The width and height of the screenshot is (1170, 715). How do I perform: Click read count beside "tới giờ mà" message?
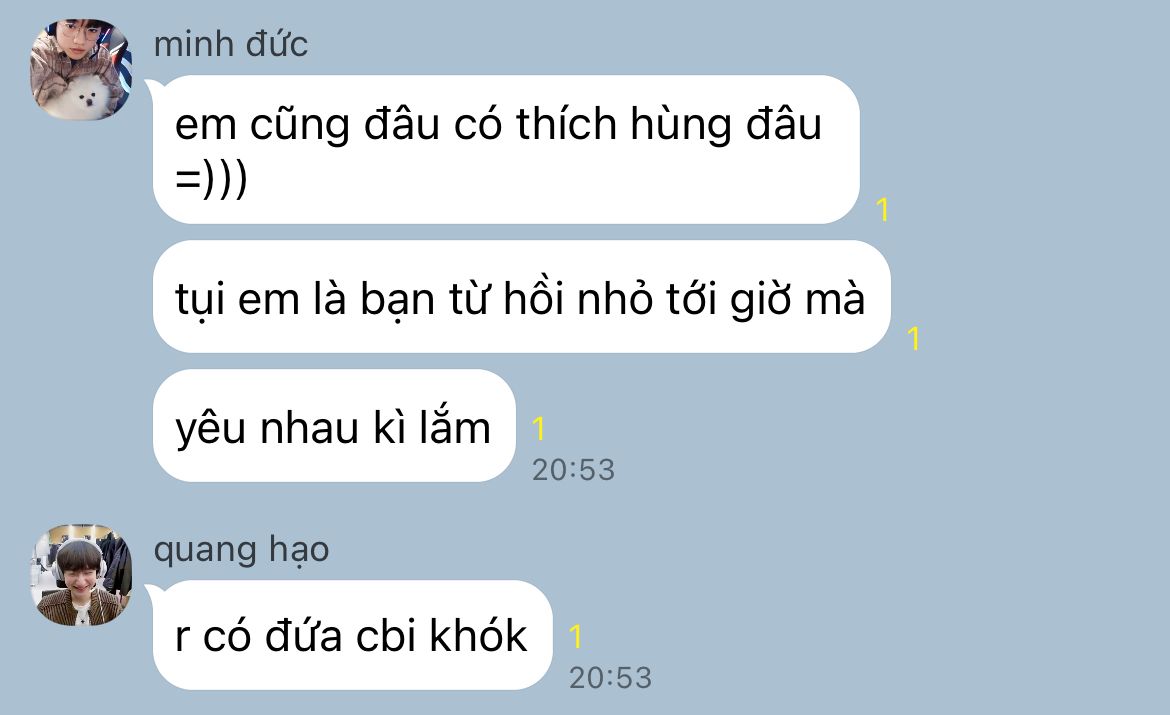click(x=913, y=339)
